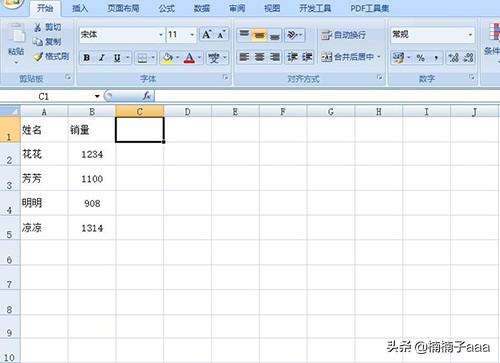Screen dimensions: 500x363
Task: Click the 合并后居中 merge button
Action: 351,57
